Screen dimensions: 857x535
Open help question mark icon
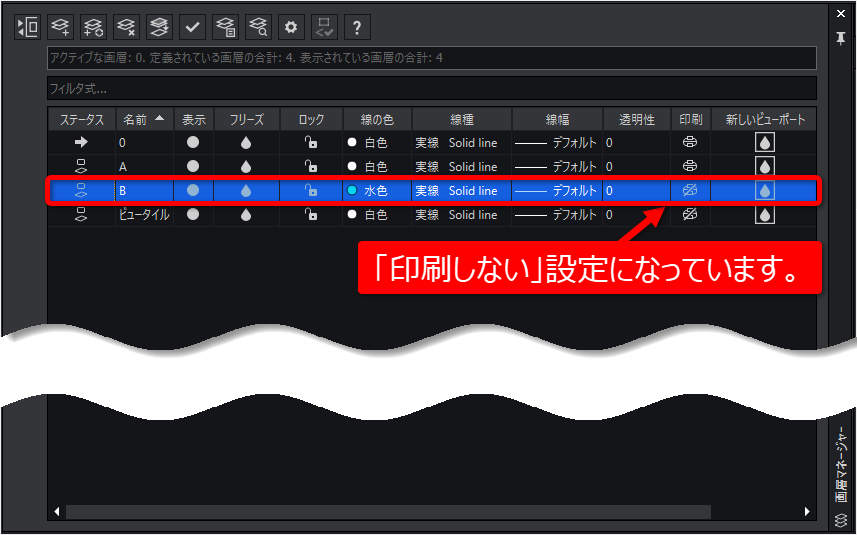click(x=357, y=27)
